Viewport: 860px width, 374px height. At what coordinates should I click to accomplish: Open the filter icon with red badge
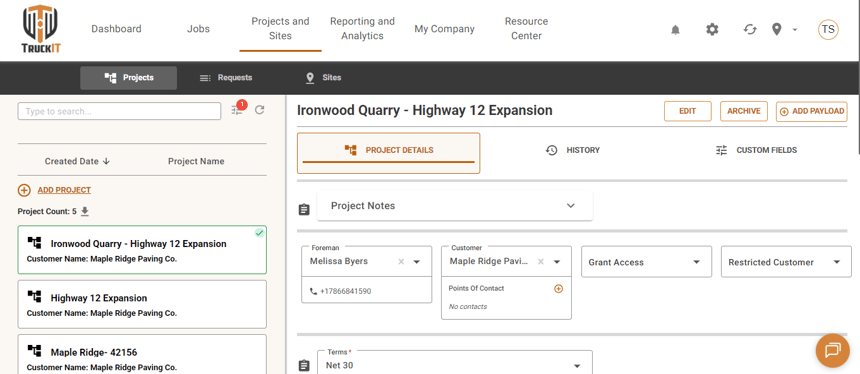click(x=237, y=109)
